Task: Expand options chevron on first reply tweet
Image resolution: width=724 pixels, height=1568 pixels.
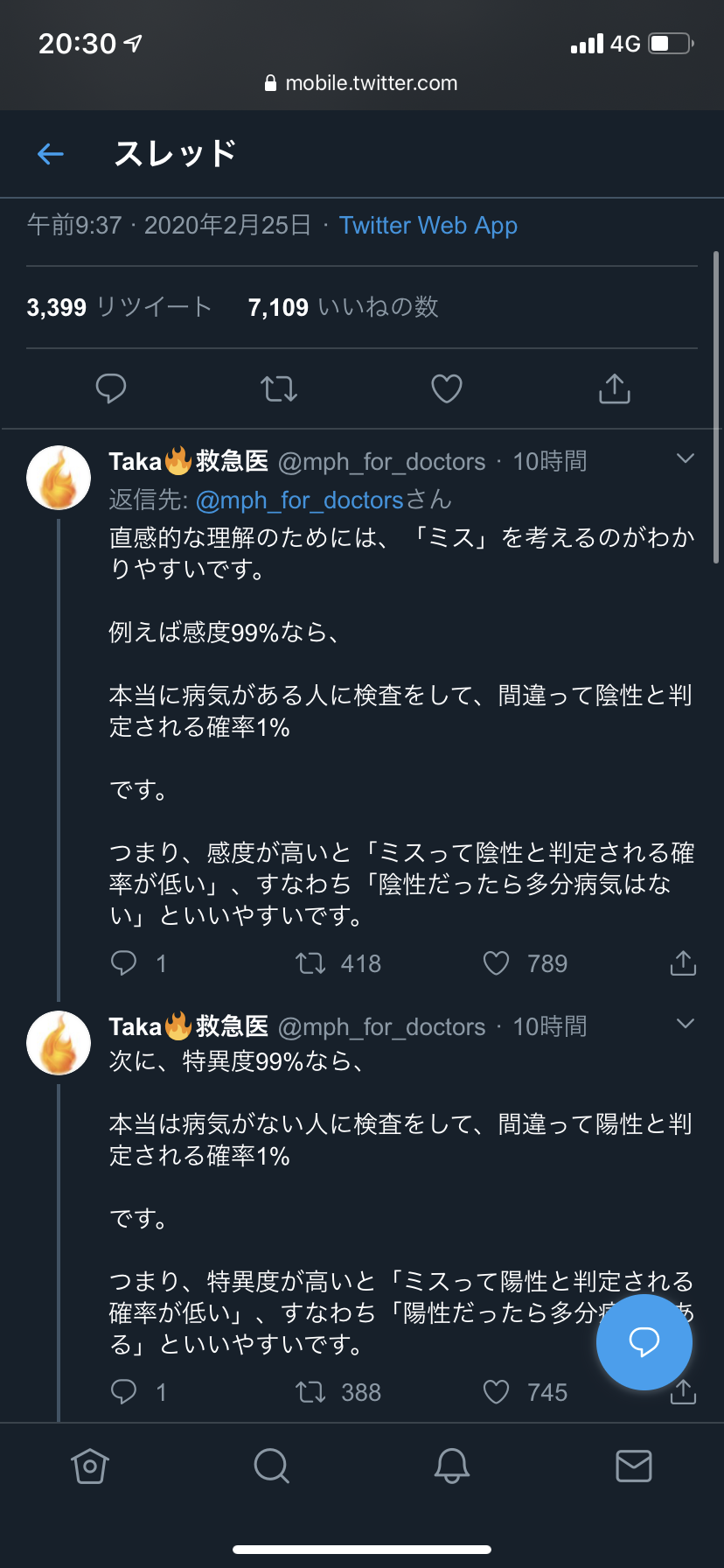Action: [x=686, y=458]
